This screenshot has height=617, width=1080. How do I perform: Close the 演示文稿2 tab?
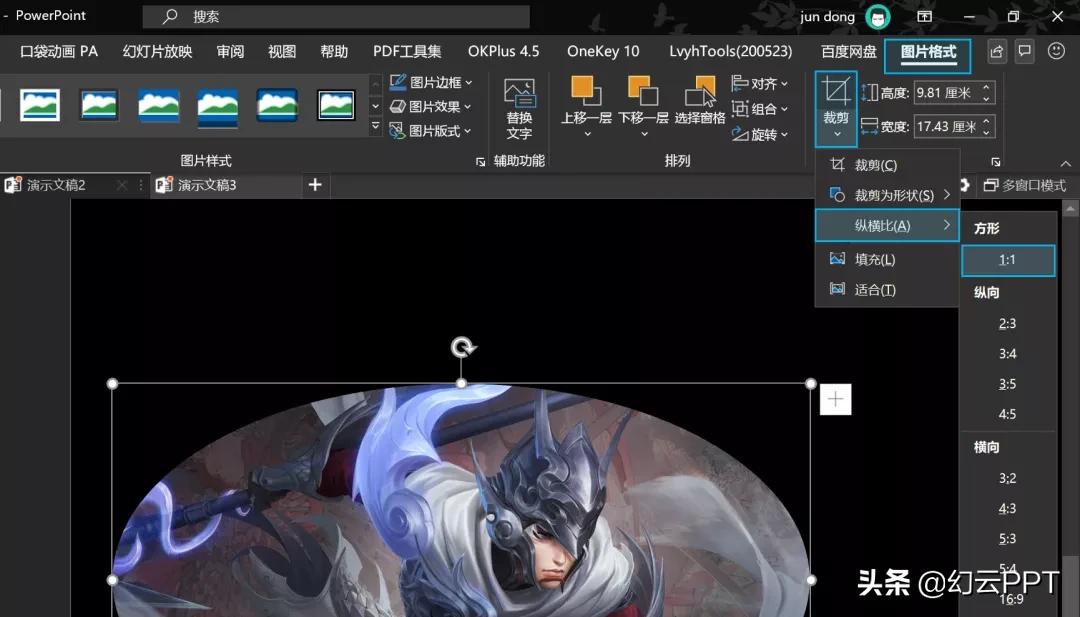point(122,185)
